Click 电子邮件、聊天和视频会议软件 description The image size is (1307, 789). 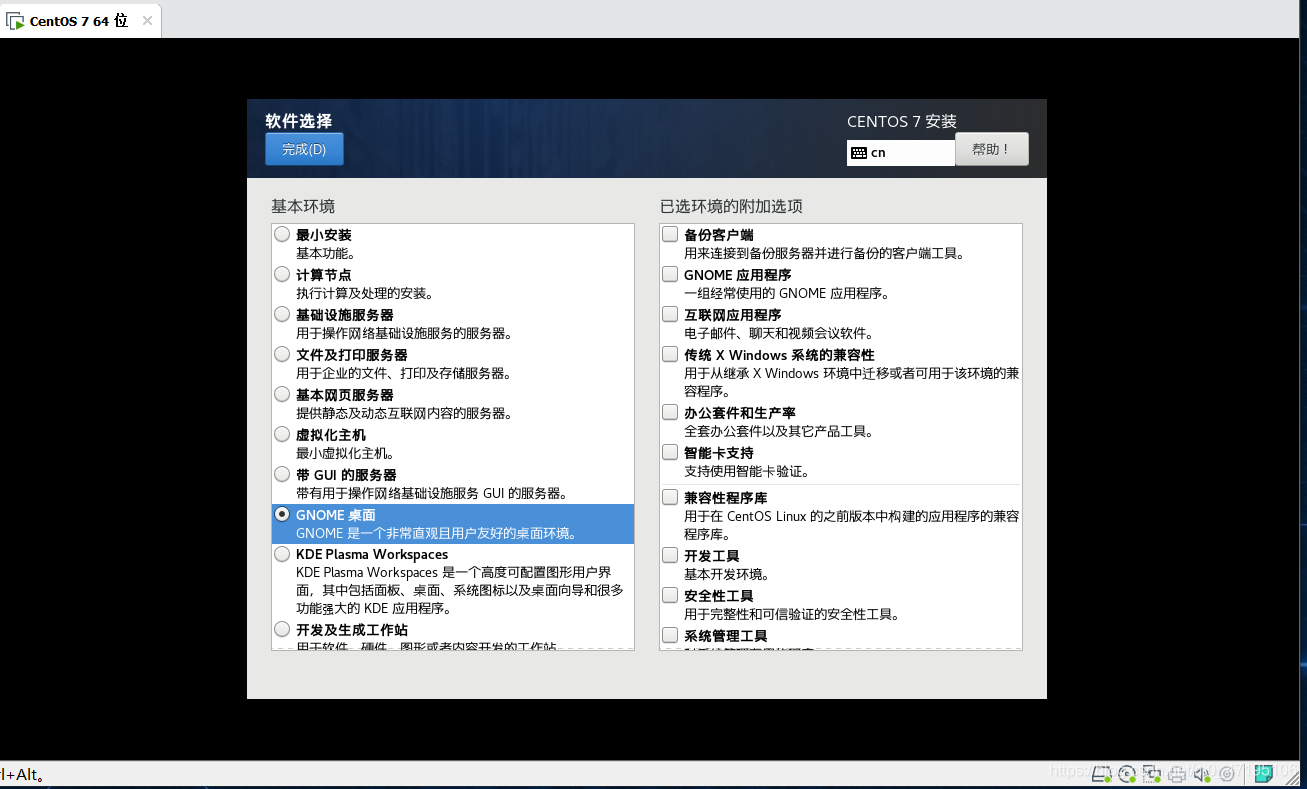[778, 334]
